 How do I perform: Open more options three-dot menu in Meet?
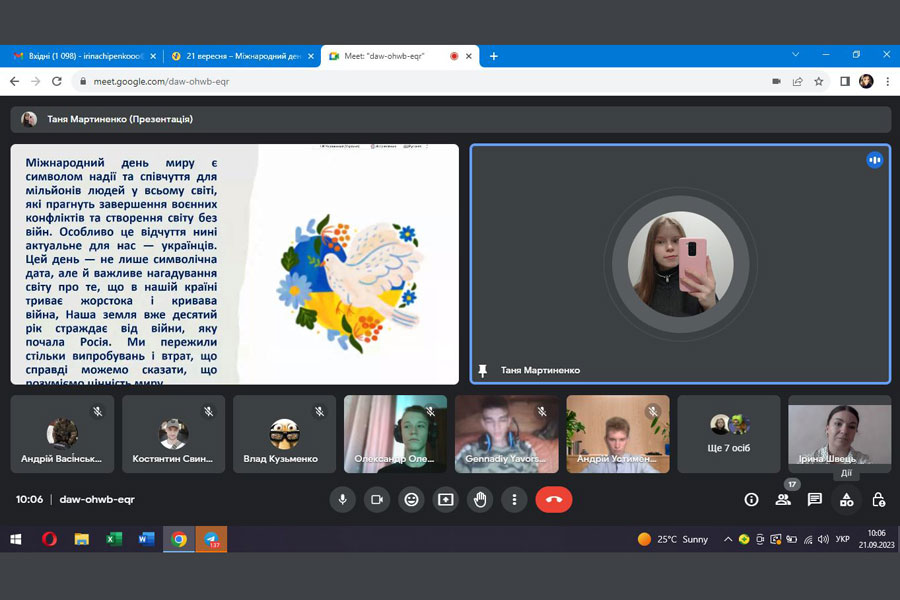[514, 500]
